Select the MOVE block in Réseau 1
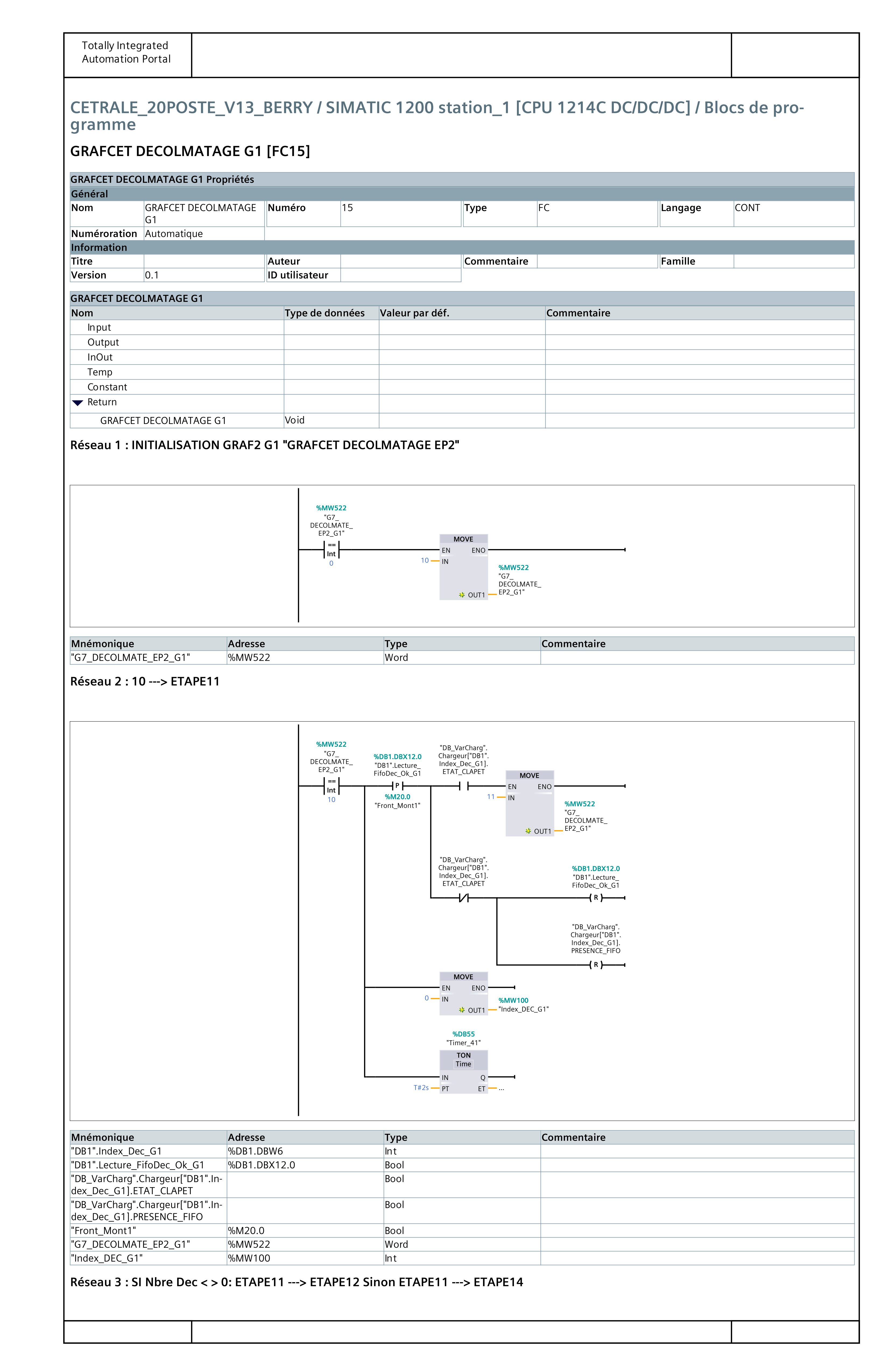The height and width of the screenshot is (1372, 888). coord(463,567)
